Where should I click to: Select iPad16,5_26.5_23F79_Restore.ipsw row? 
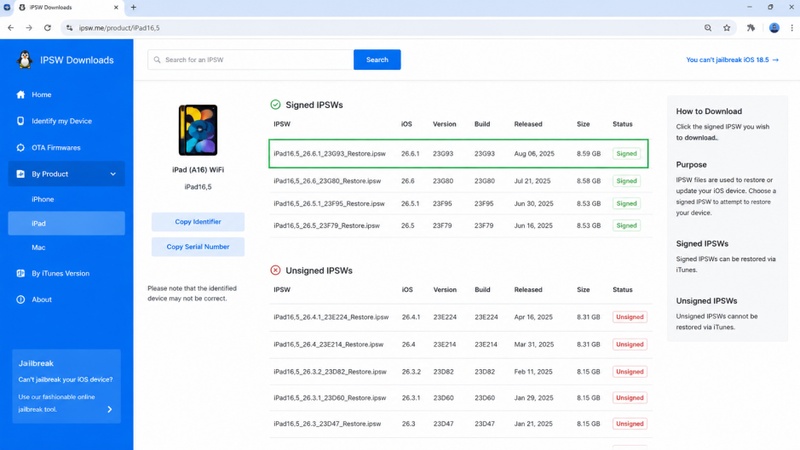tap(461, 226)
